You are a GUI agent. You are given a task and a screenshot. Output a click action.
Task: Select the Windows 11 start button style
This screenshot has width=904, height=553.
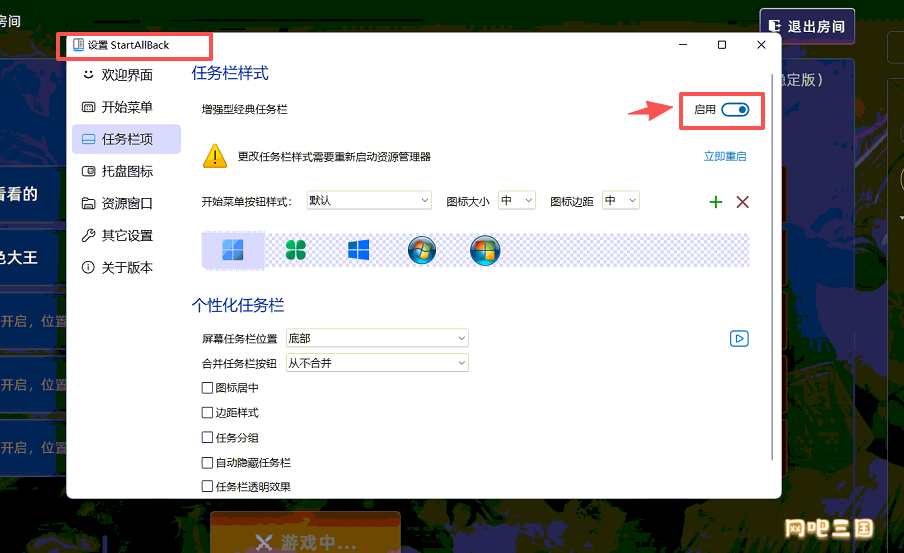tap(233, 250)
